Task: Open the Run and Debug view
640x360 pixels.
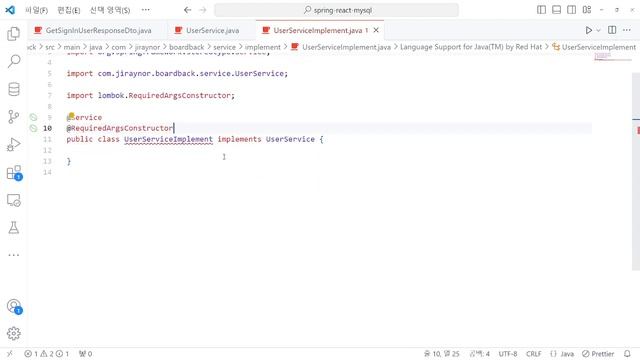Action: coord(13,144)
